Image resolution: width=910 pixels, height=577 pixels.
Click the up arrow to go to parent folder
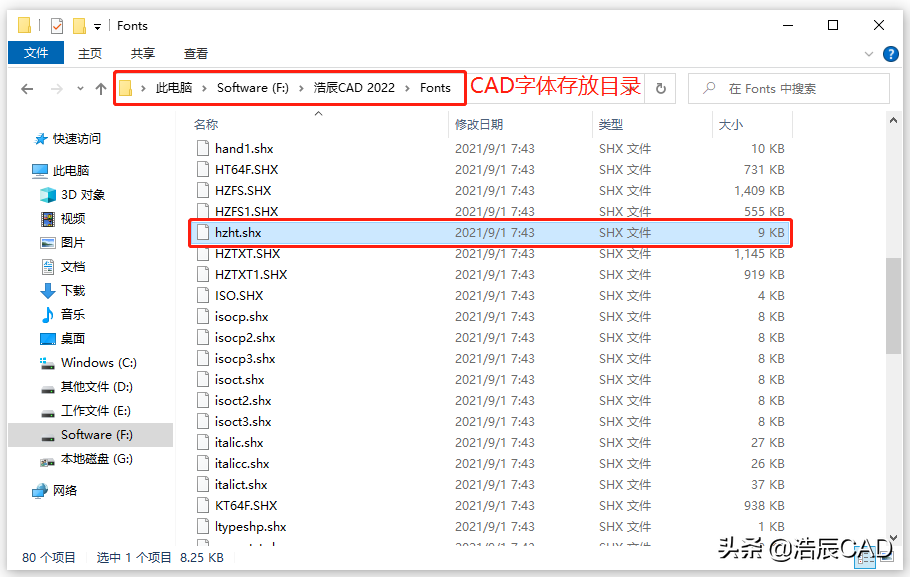point(100,88)
